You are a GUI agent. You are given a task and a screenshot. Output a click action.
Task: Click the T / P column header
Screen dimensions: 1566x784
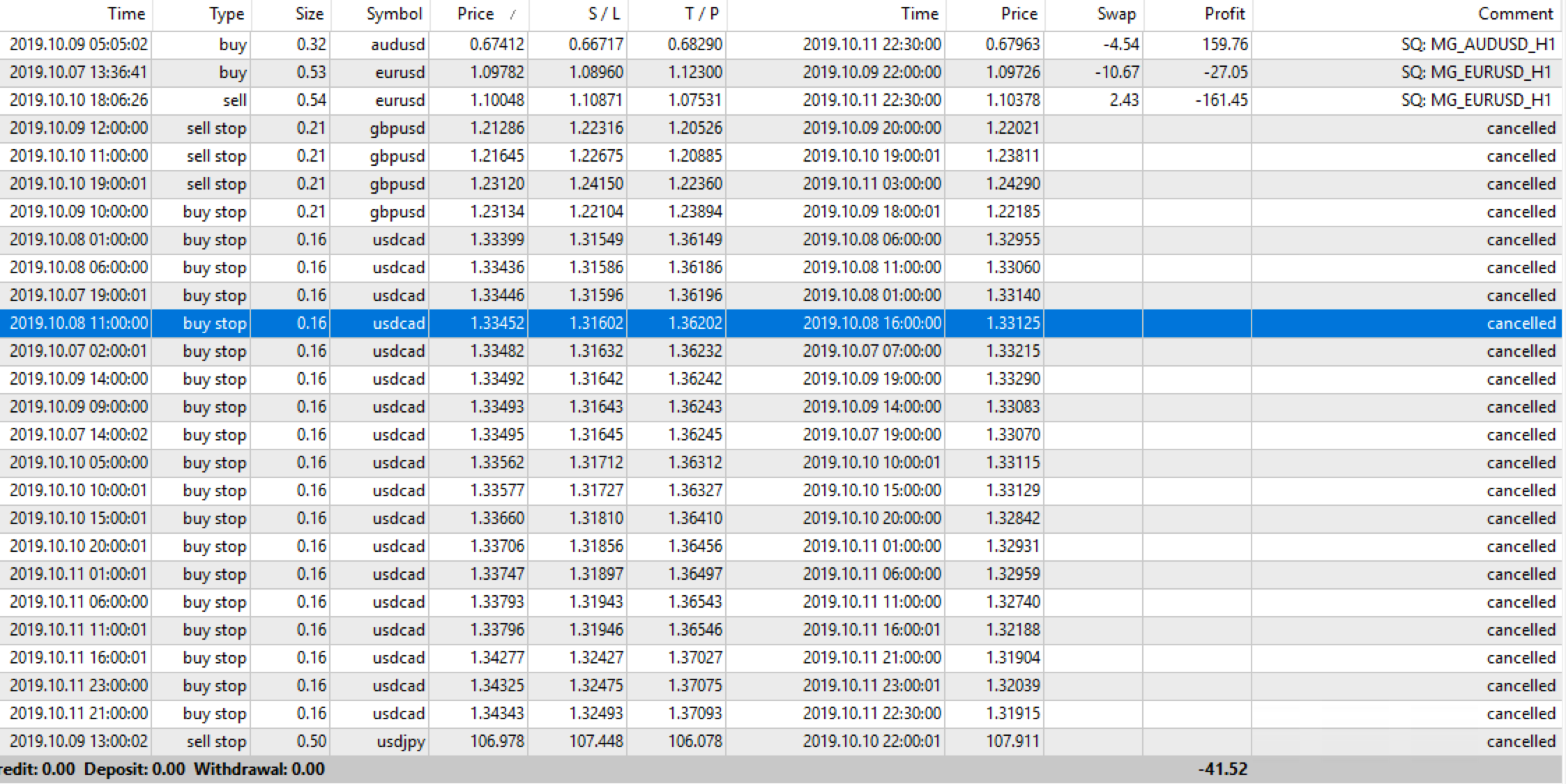click(x=702, y=14)
